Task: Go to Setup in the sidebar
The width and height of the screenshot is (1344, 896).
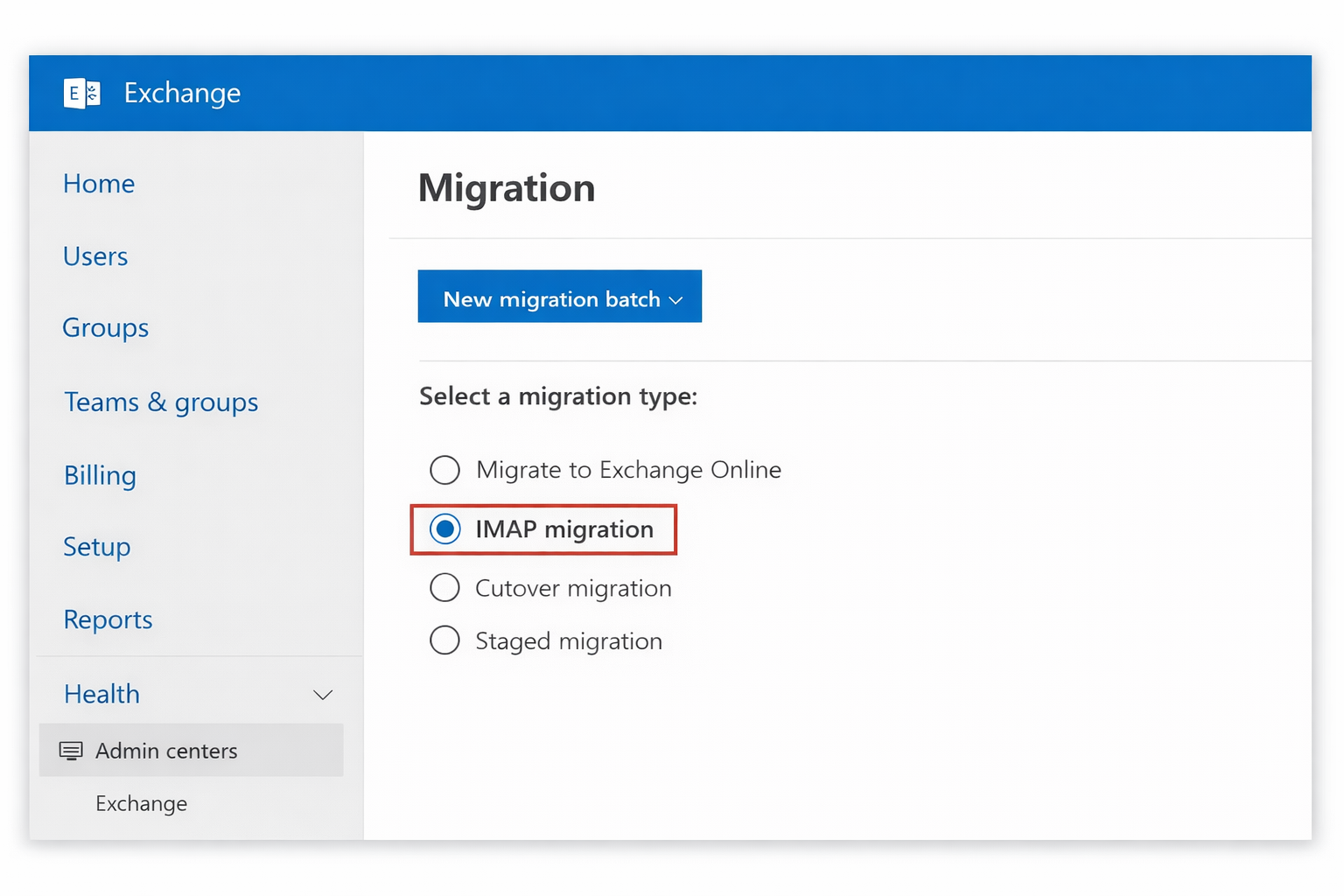Action: 97,547
